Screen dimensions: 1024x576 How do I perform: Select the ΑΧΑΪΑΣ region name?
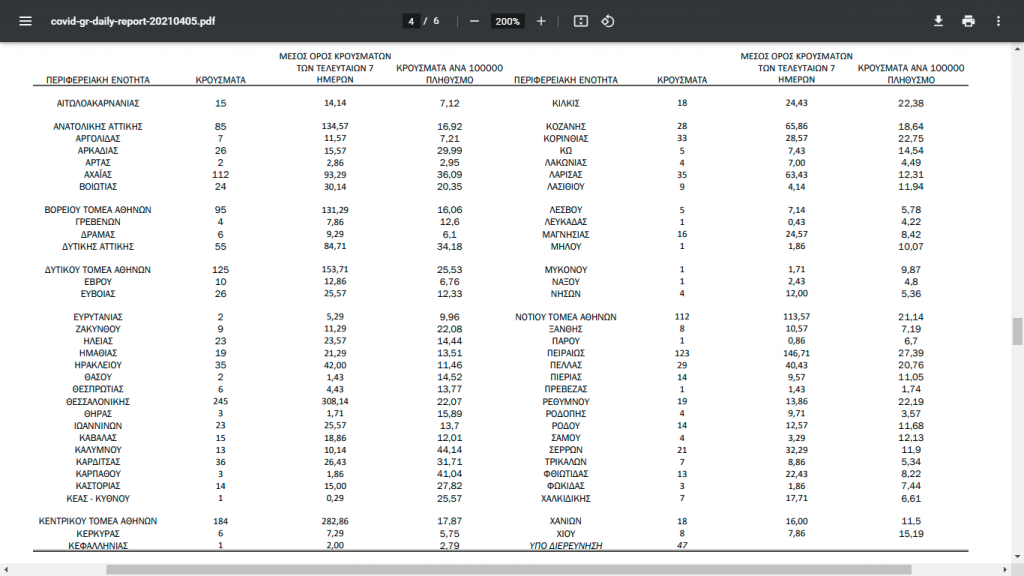tap(98, 174)
